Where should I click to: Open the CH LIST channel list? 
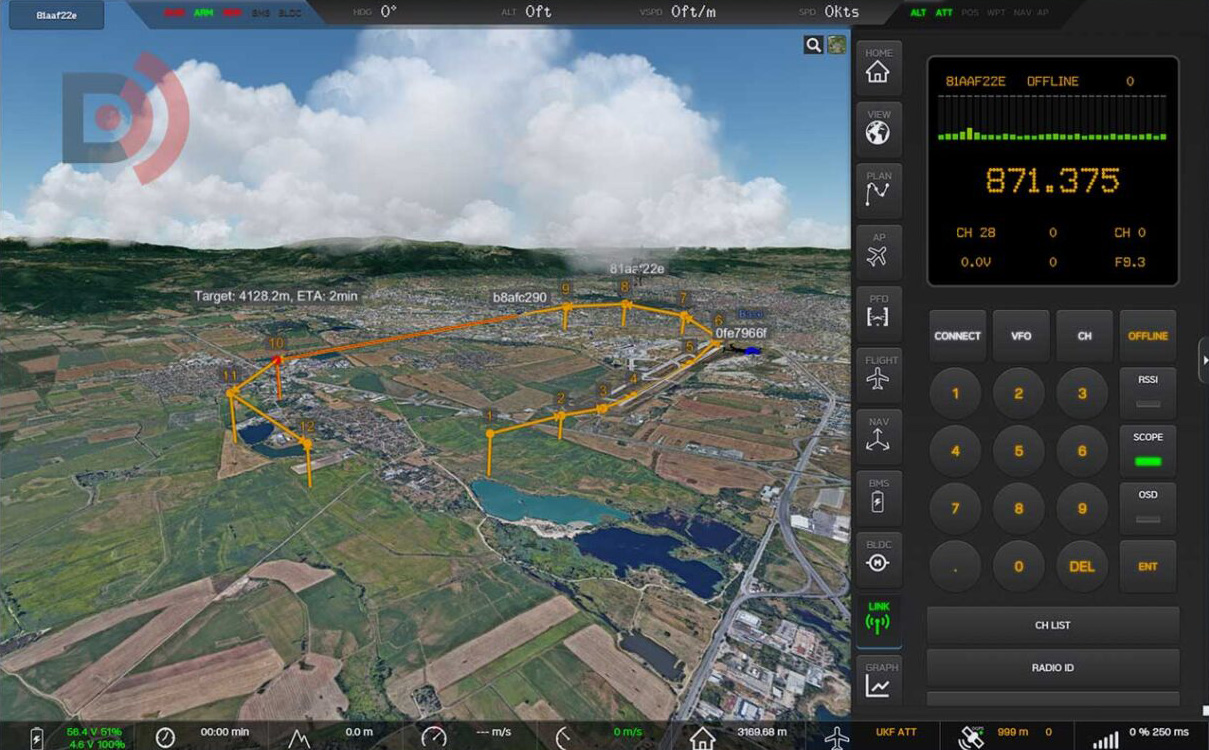tap(1052, 625)
